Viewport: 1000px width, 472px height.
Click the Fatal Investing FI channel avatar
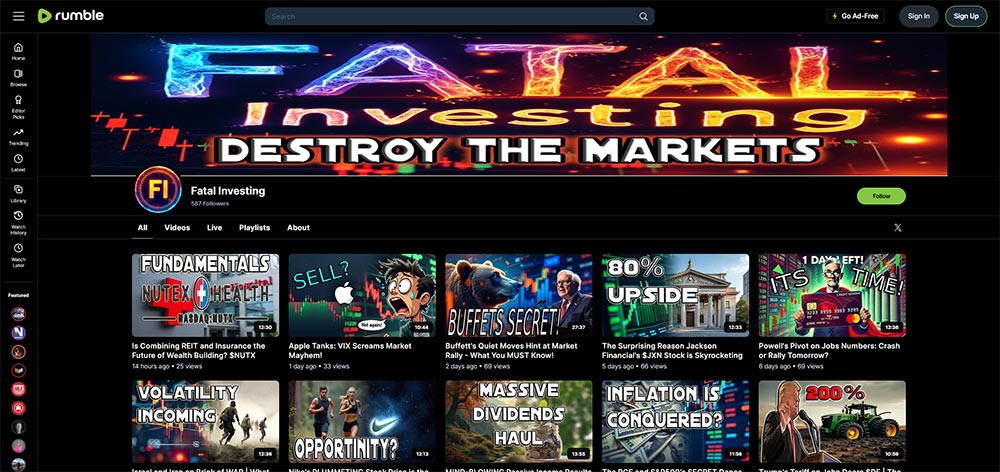pos(158,189)
